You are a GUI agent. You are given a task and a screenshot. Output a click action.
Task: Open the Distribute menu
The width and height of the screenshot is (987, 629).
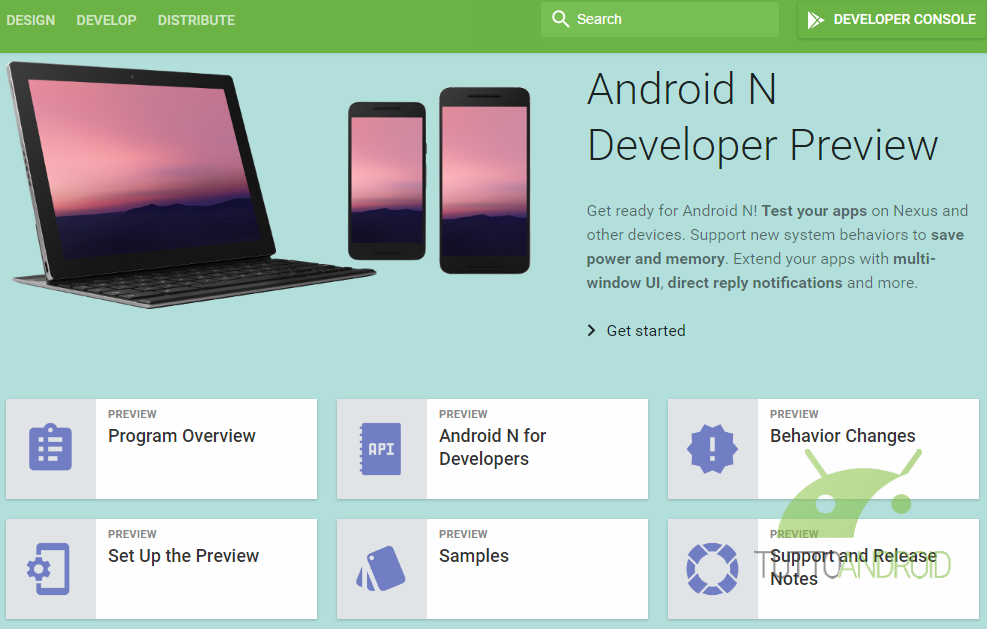click(196, 20)
